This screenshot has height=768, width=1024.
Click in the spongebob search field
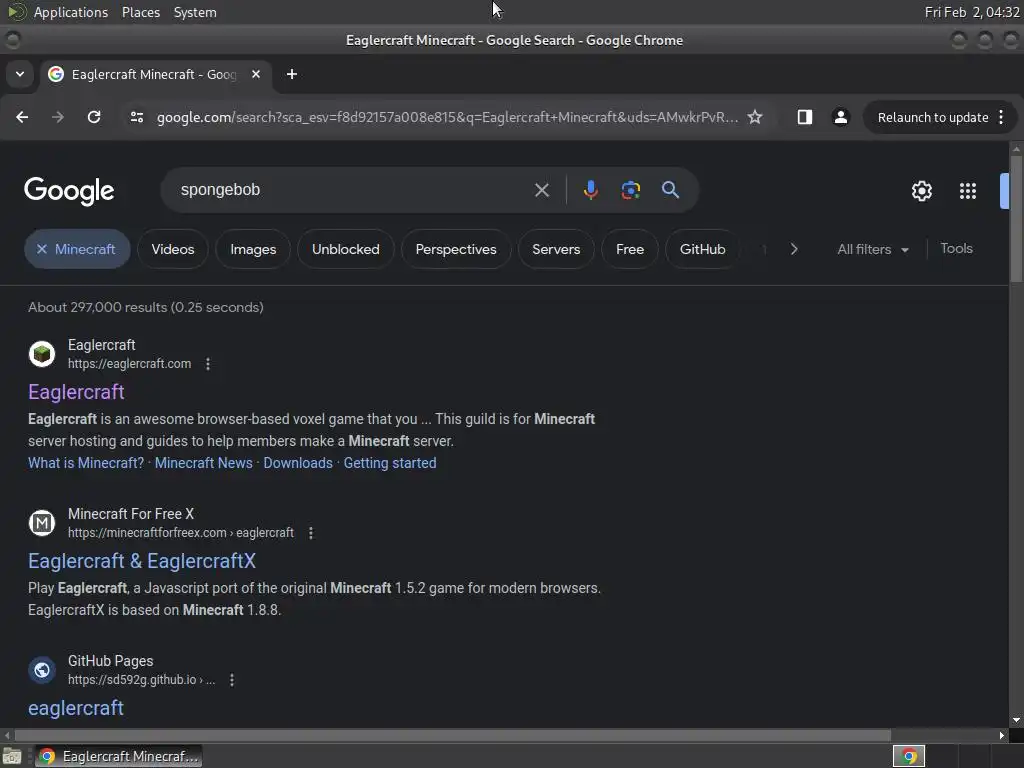353,190
